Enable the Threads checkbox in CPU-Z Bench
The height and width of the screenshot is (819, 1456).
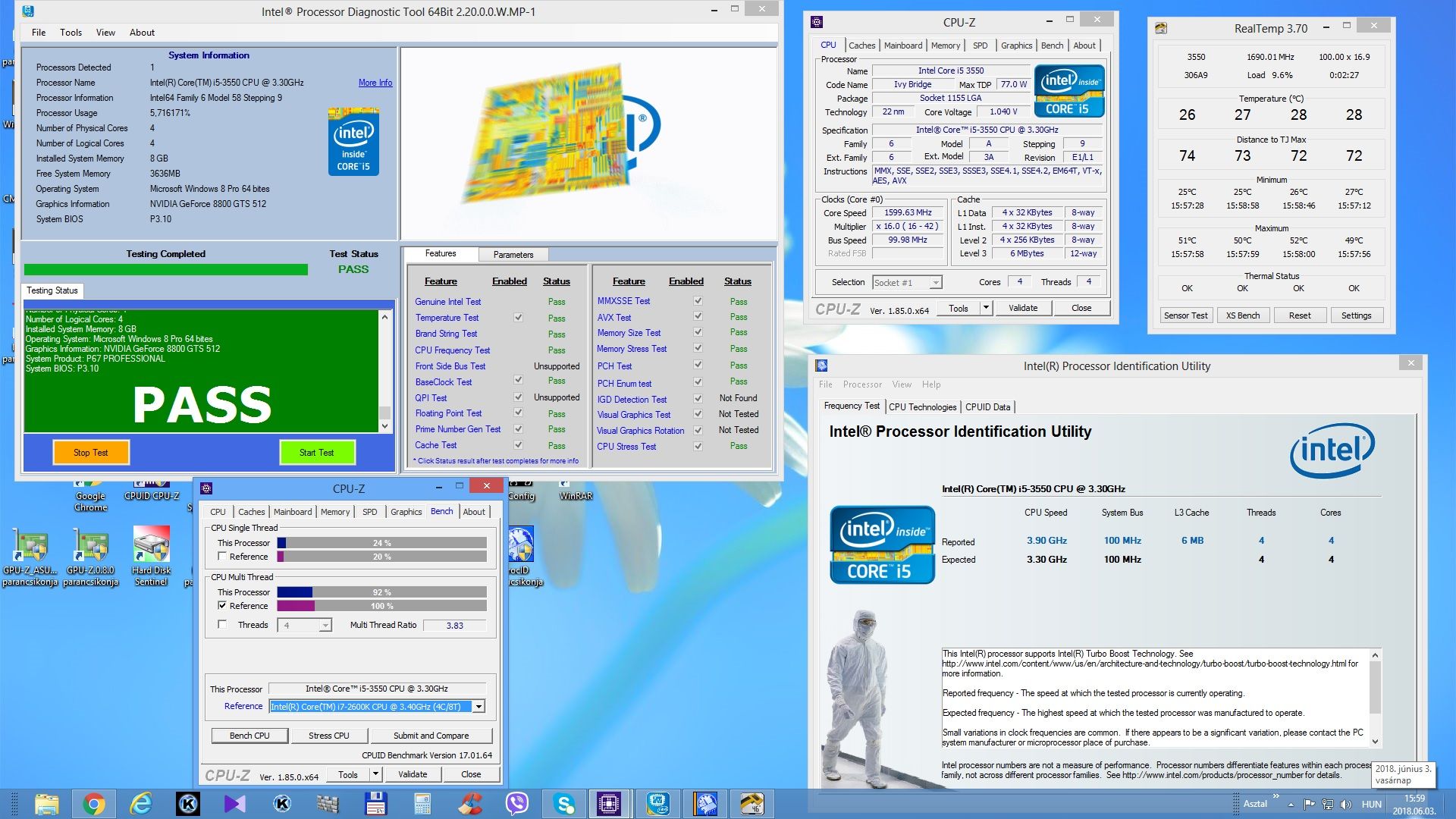222,624
